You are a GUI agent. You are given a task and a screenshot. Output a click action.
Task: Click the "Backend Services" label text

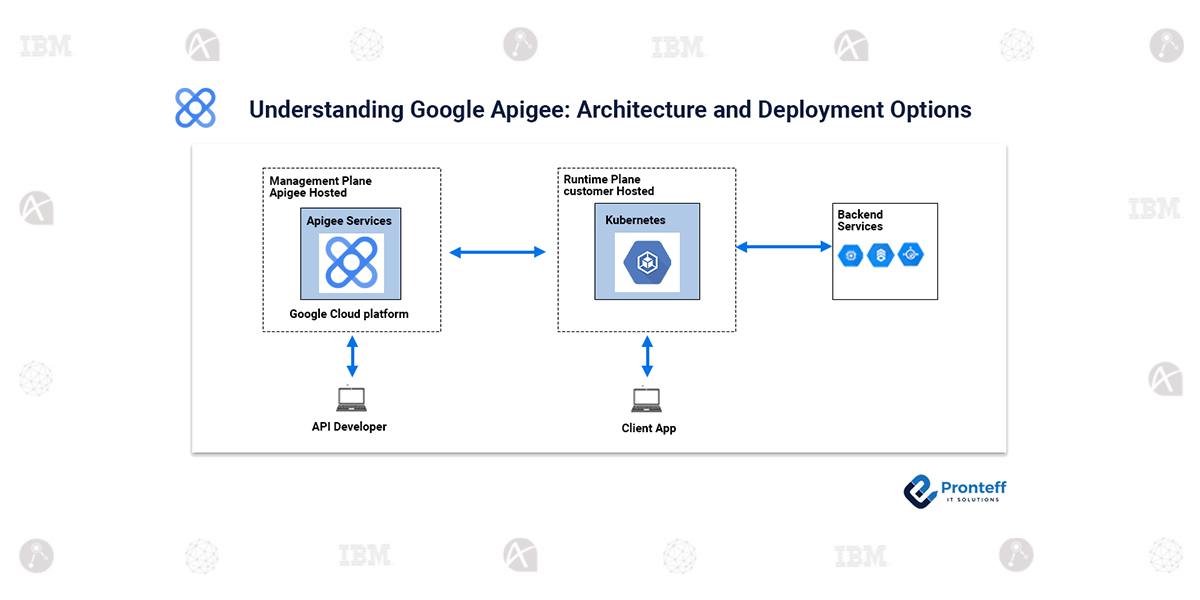[860, 220]
